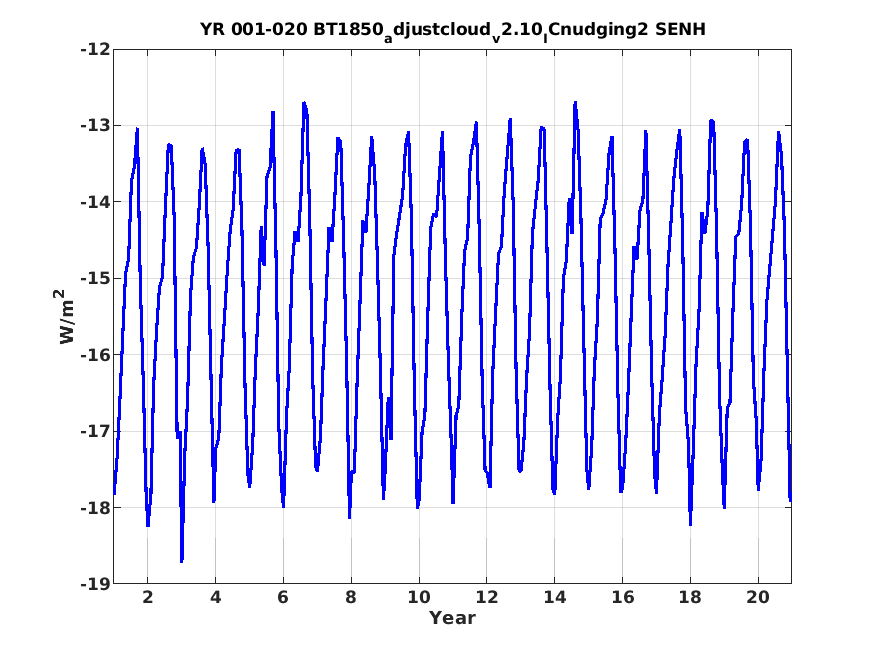
Task: Click x-axis tick label 8
Action: click(351, 597)
